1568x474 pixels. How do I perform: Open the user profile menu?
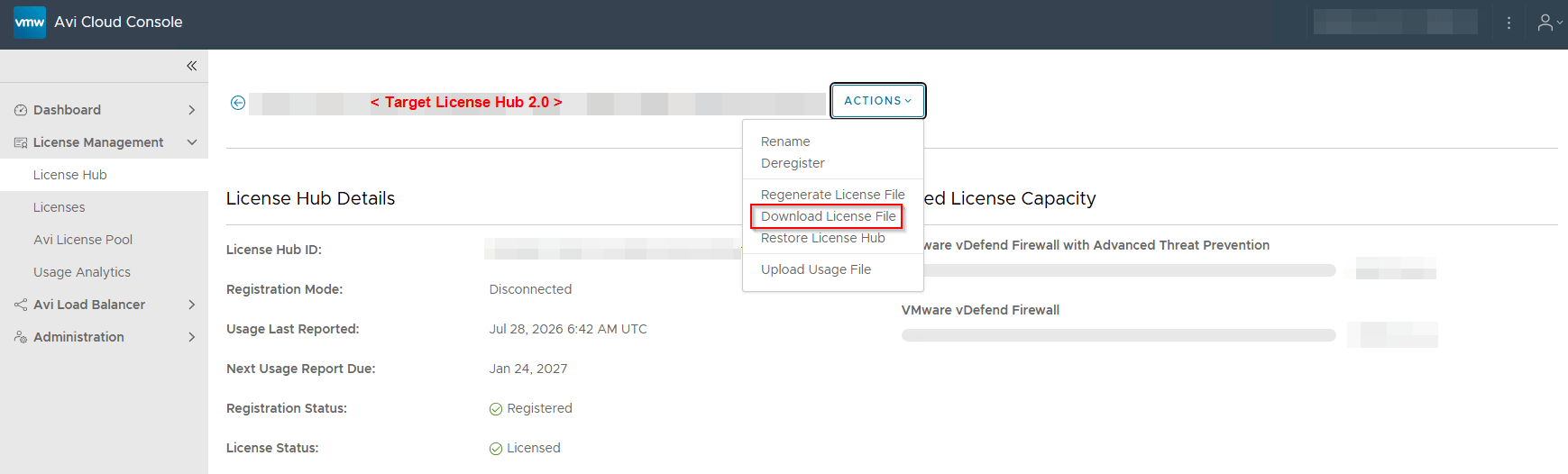(1549, 23)
